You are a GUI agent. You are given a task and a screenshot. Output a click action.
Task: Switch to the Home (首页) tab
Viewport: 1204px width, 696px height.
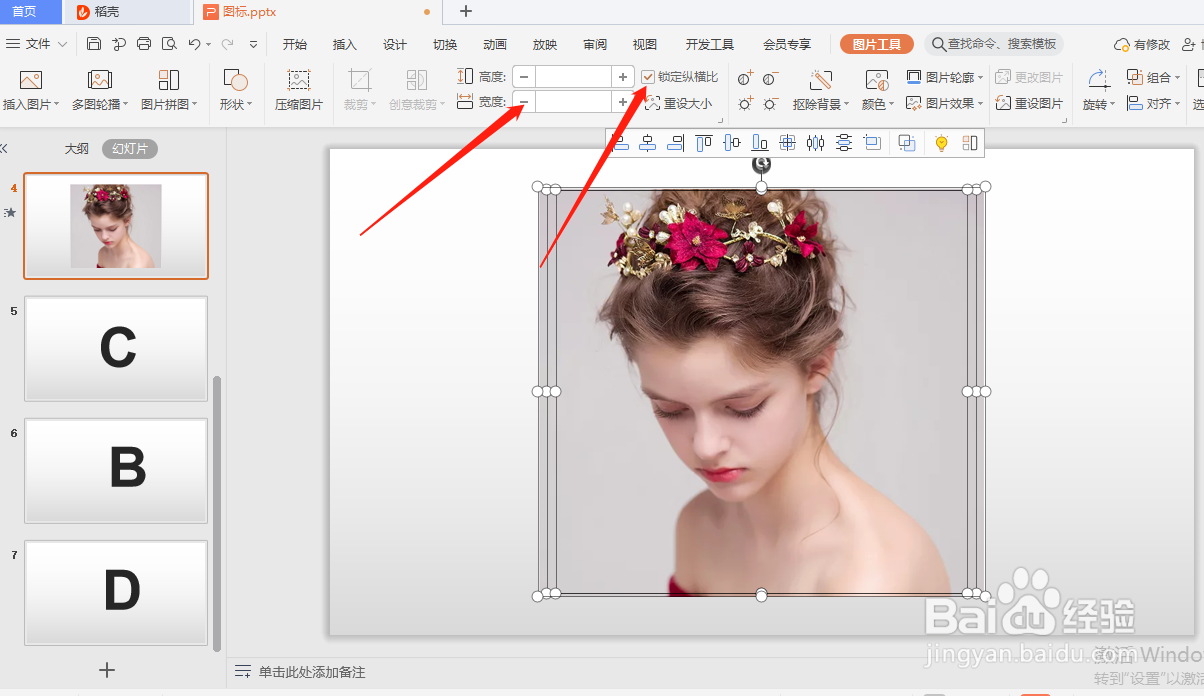point(24,12)
